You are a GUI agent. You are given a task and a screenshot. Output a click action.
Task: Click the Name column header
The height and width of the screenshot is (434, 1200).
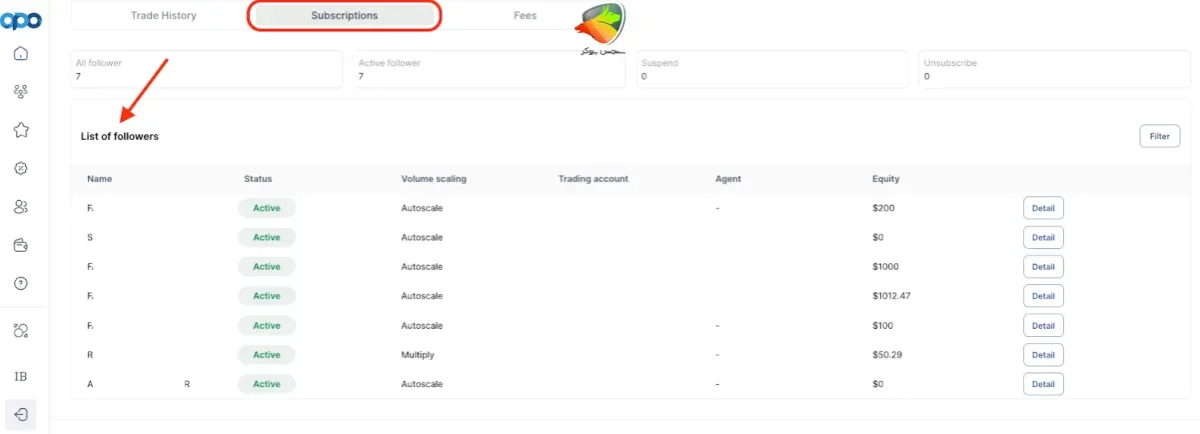[99, 179]
